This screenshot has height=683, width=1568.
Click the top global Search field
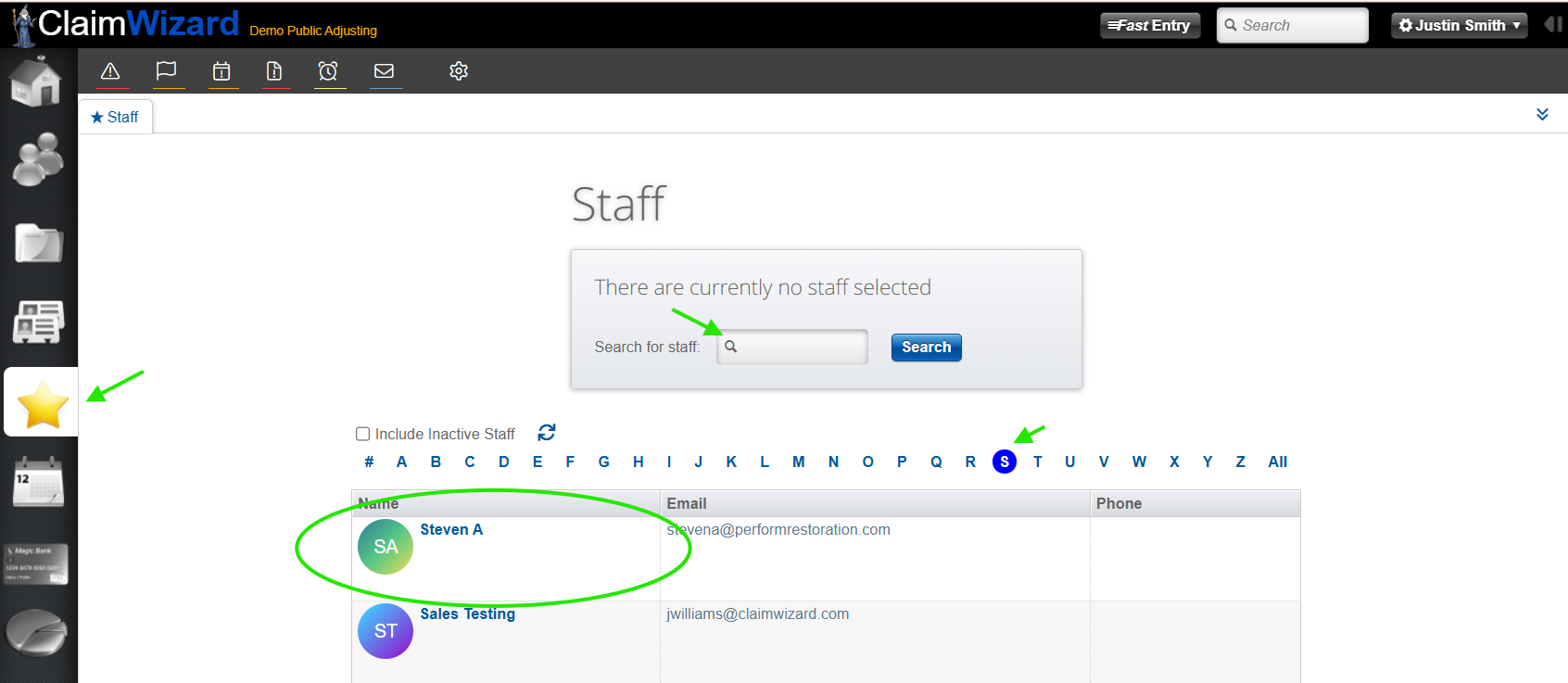point(1293,25)
